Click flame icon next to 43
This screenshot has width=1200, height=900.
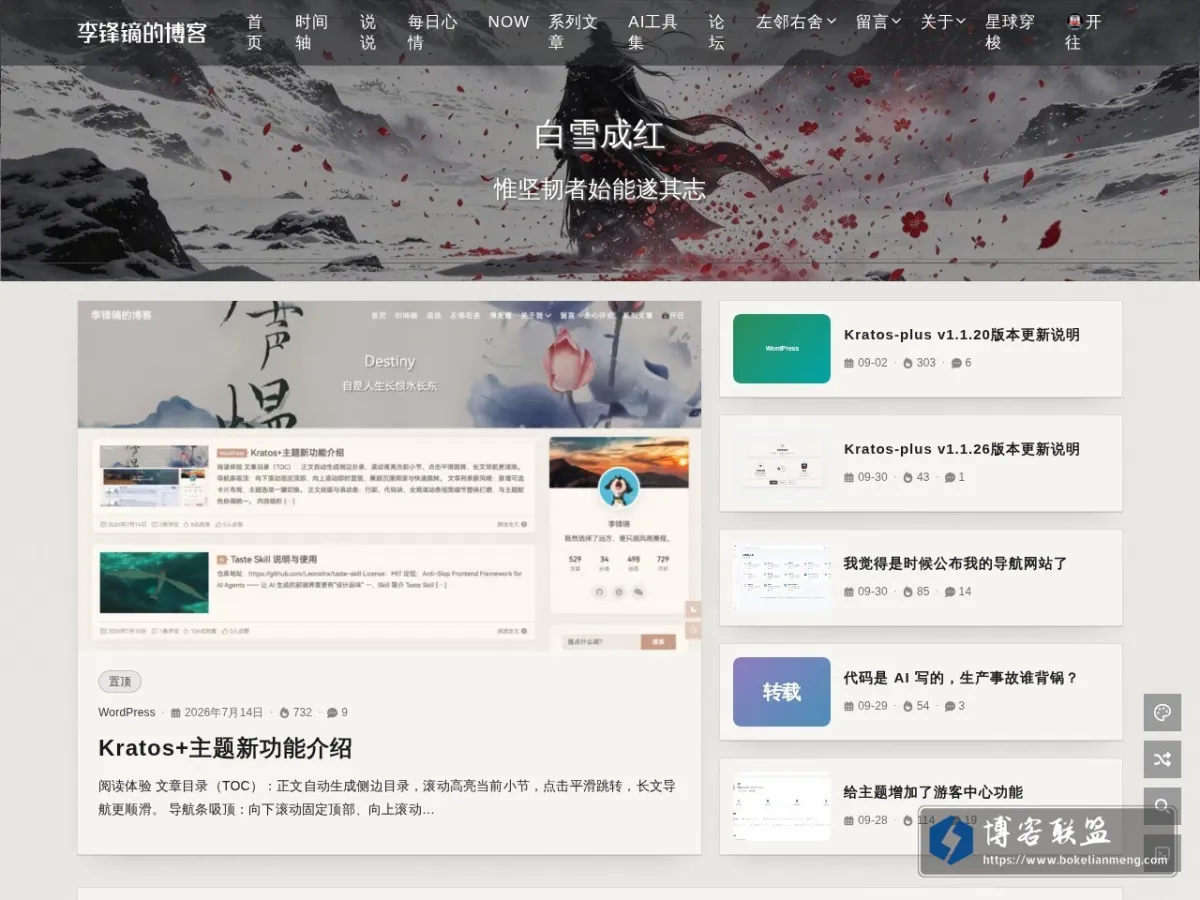coord(908,477)
